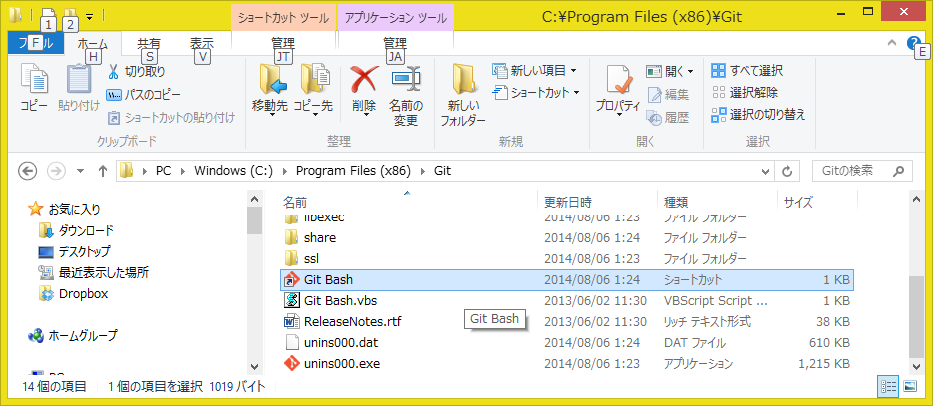Click Rename (名前の変更) icon
933x406 pixels.
[x=406, y=79]
